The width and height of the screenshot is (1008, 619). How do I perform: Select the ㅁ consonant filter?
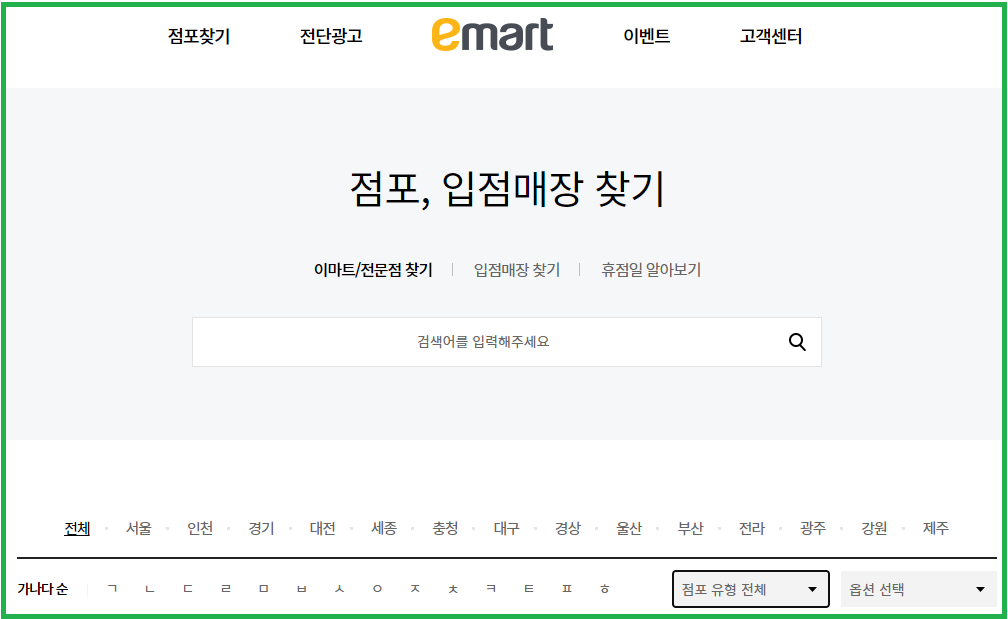(264, 588)
